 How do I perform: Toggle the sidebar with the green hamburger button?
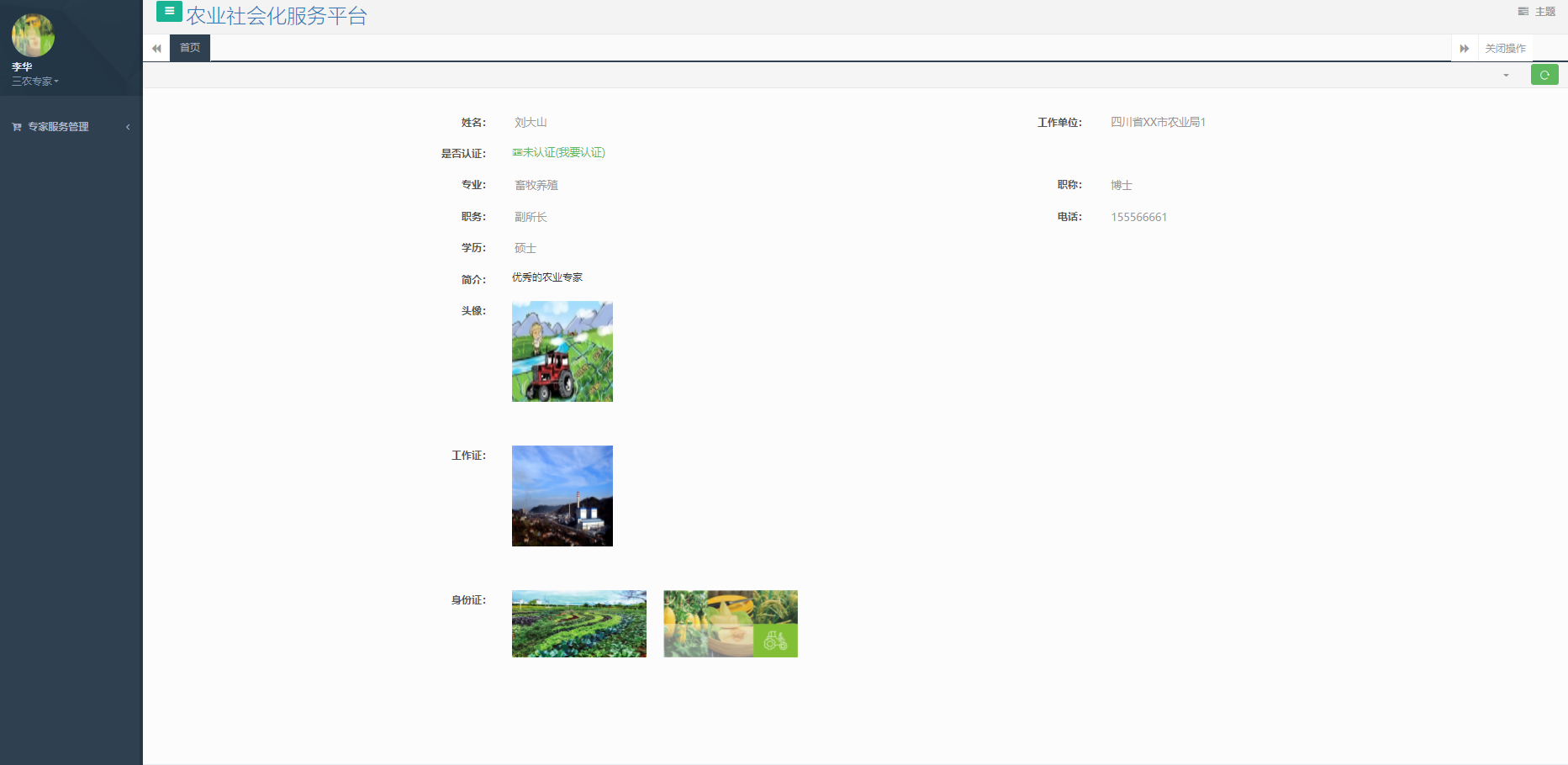tap(169, 12)
